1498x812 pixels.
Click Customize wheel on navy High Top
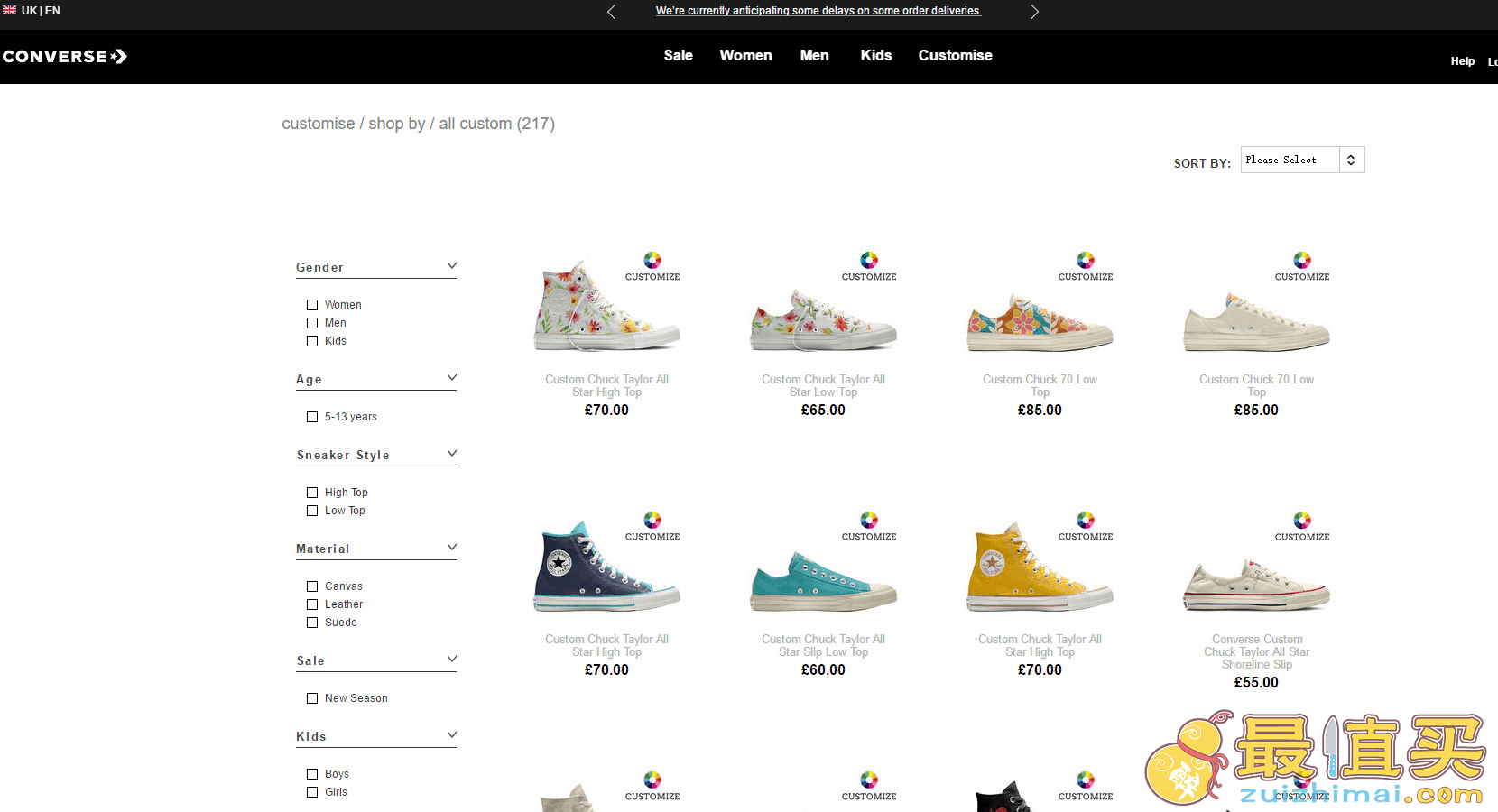652,520
